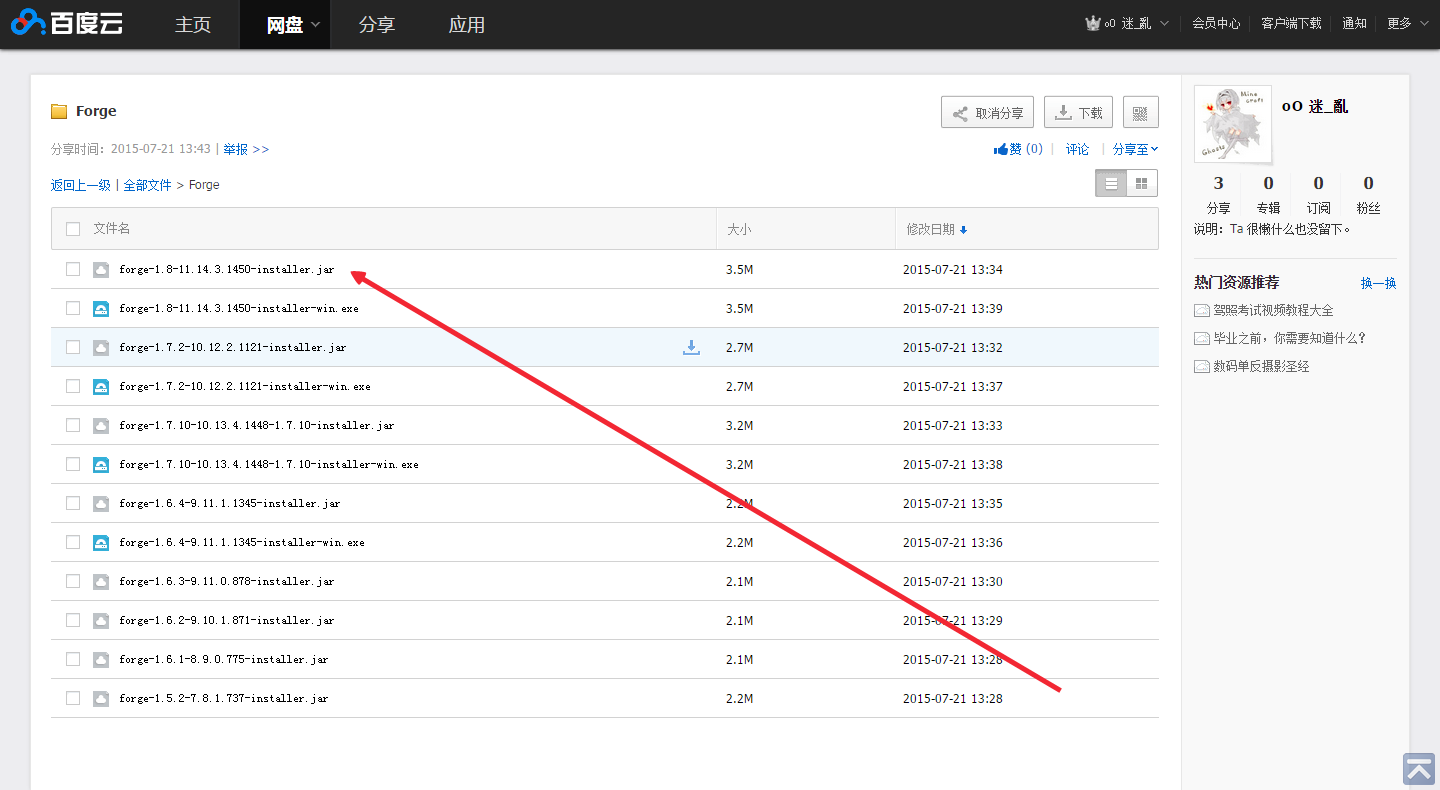Open the 应用 tab

(x=467, y=25)
